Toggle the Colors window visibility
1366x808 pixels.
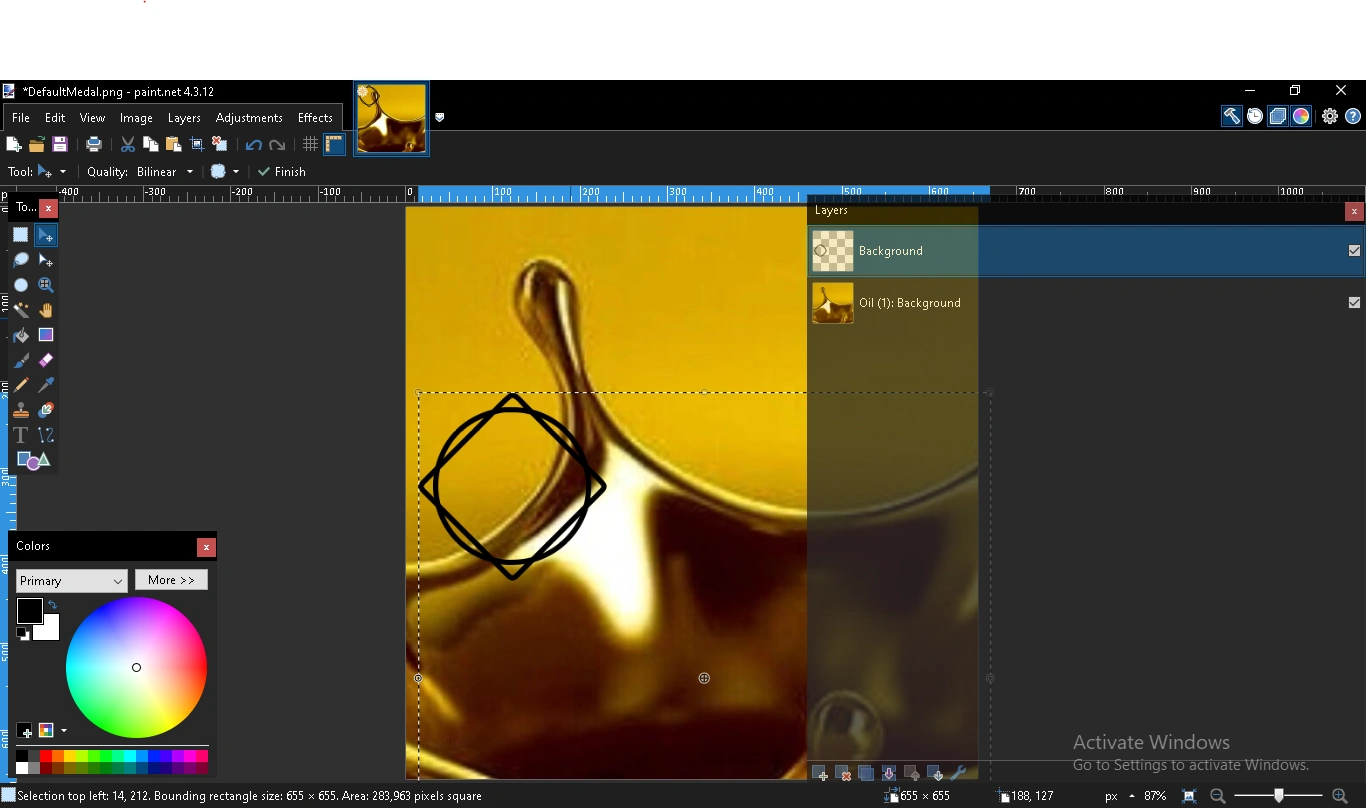click(1301, 117)
